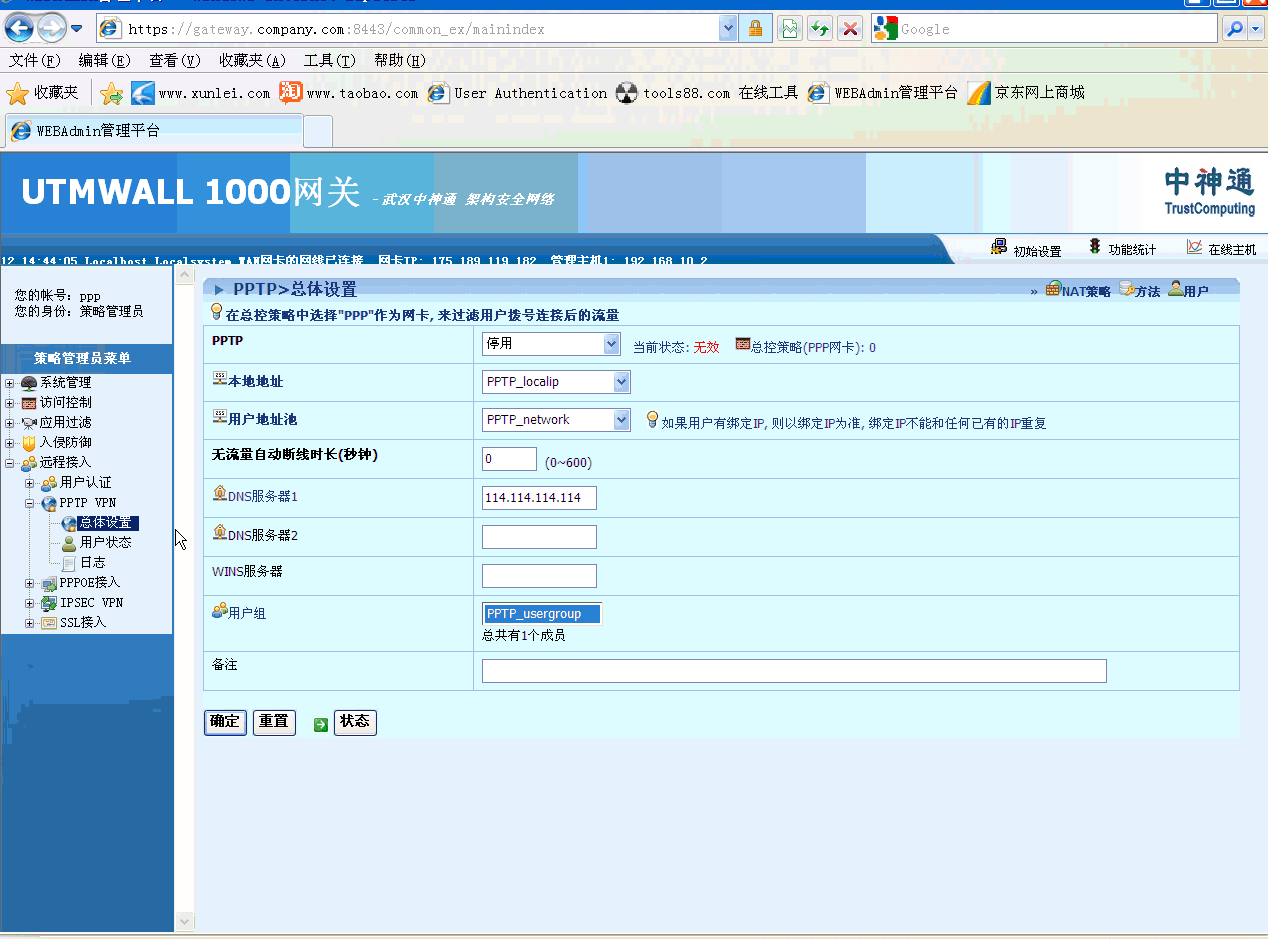Click the 重置 button
Image resolution: width=1268 pixels, height=939 pixels.
click(x=274, y=722)
